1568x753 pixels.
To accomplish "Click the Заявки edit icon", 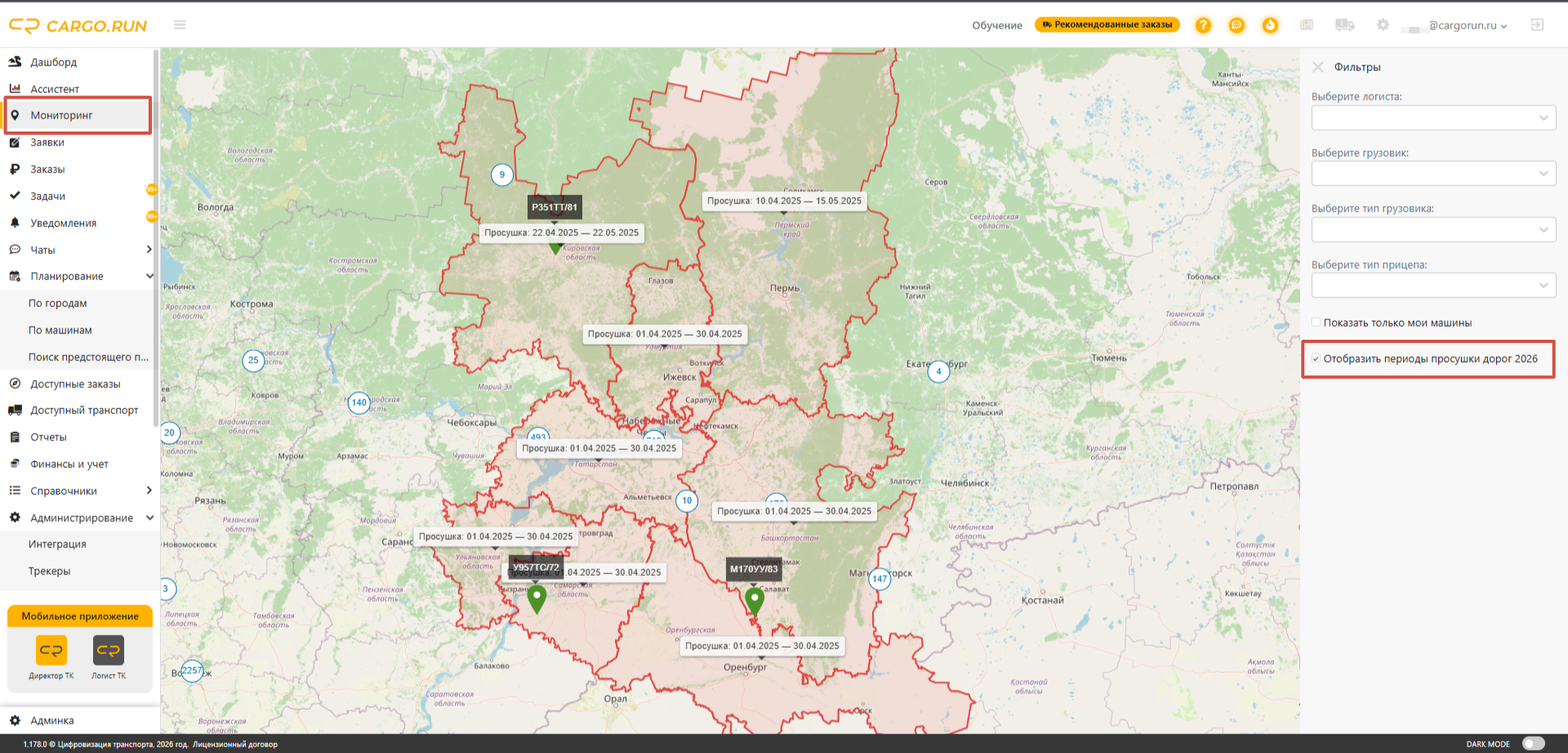I will click(x=15, y=142).
